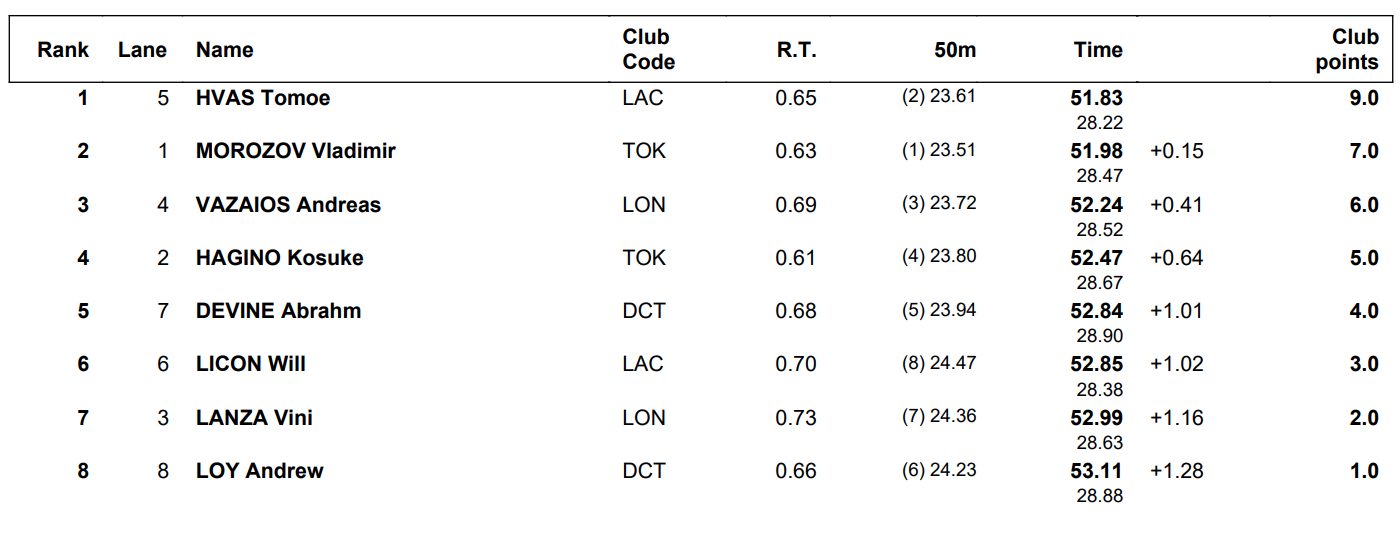Click the name VAZAIOS Andreas
Image resolution: width=1400 pixels, height=540 pixels.
[x=288, y=205]
